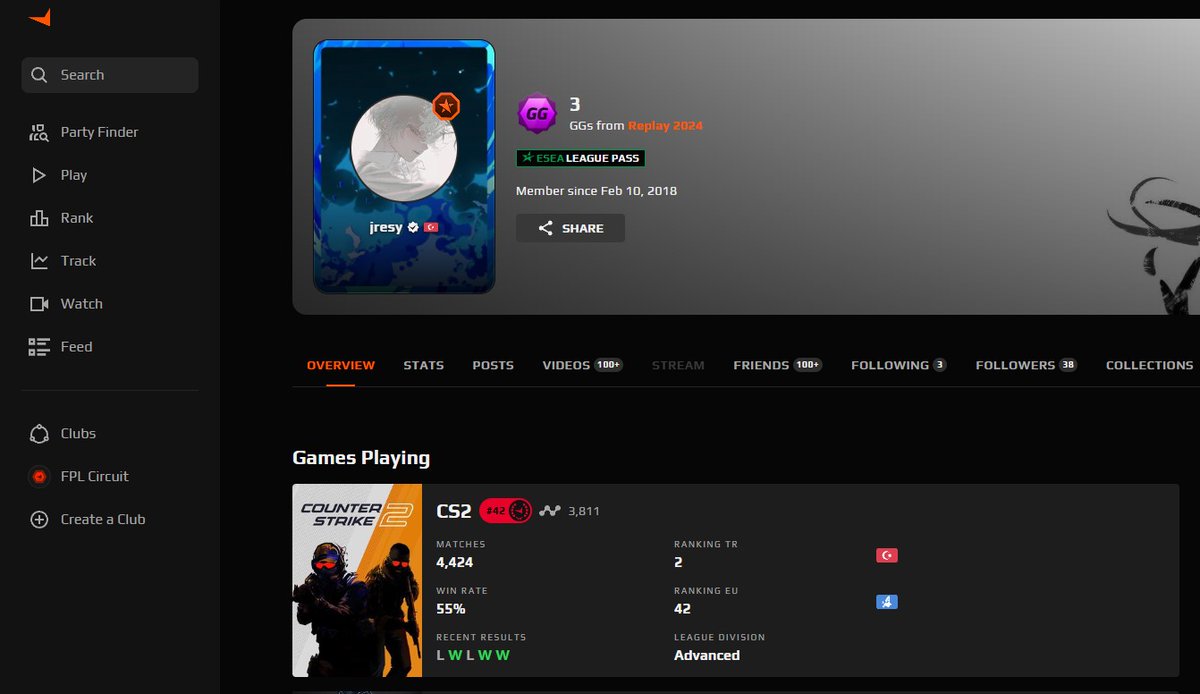Viewport: 1200px width, 694px height.
Task: Open the Friends tab
Action: coord(777,365)
